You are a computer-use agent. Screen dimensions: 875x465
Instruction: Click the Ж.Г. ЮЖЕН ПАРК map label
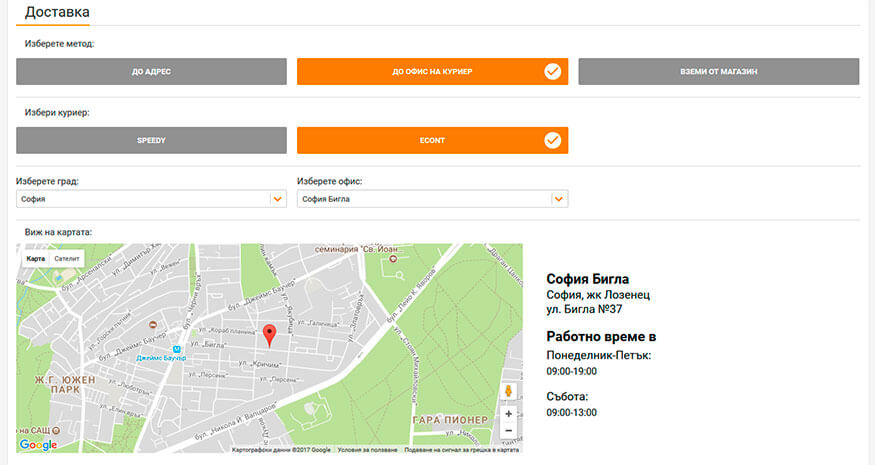[x=65, y=385]
